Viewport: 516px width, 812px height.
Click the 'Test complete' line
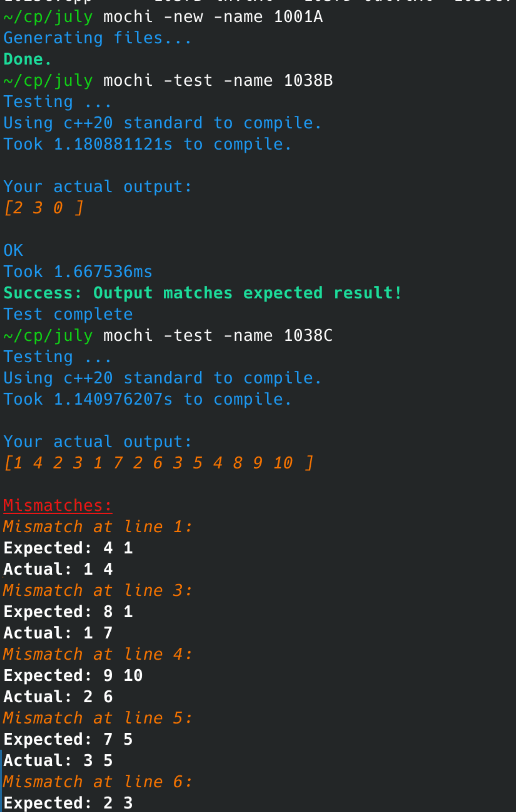coord(68,314)
